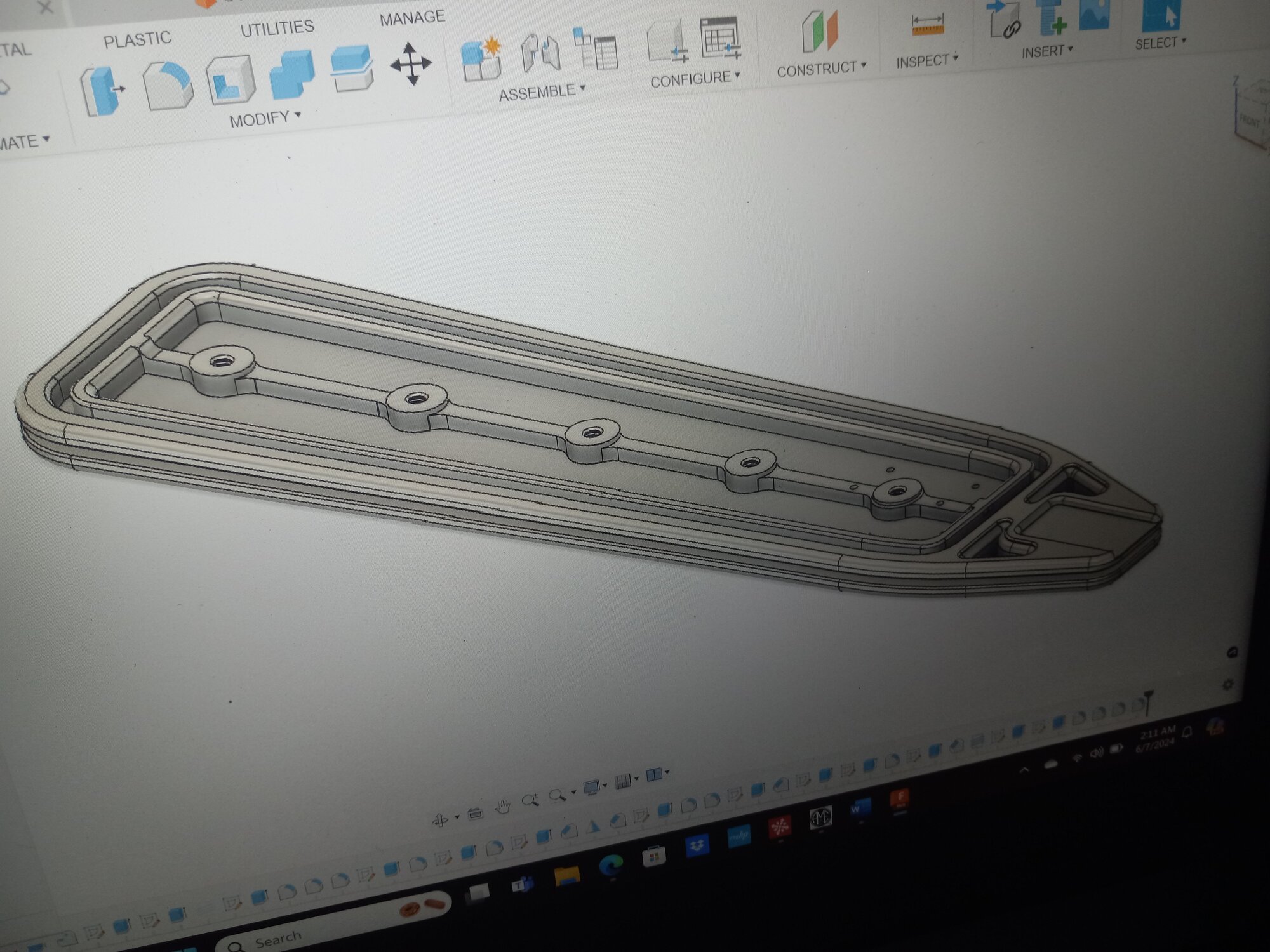Click the Joint icon in Assemble
The height and width of the screenshot is (952, 1270).
point(540,53)
